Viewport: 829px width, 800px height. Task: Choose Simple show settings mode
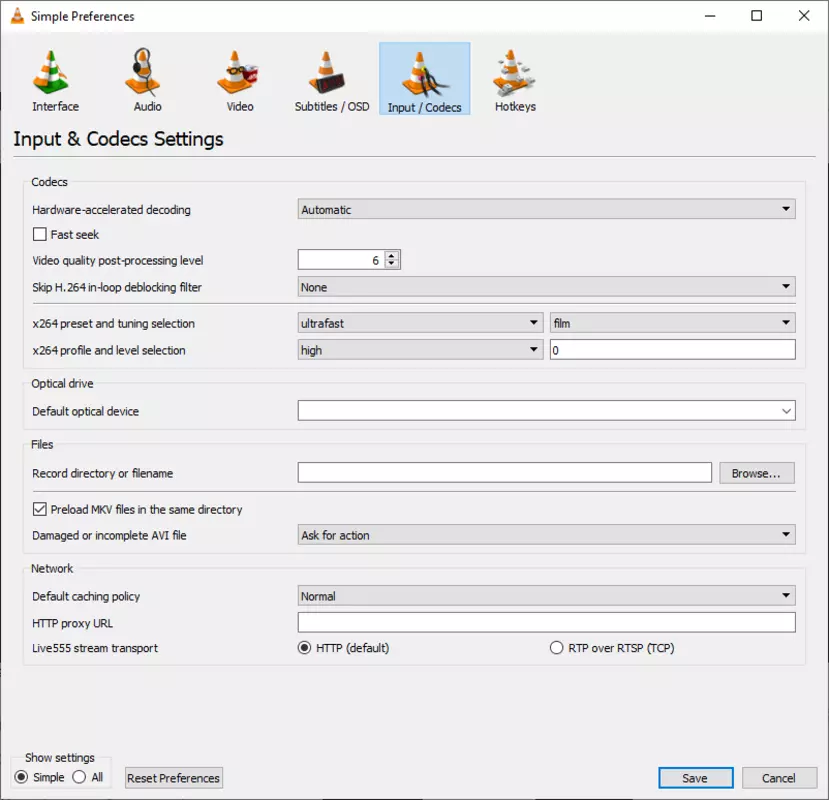click(21, 777)
